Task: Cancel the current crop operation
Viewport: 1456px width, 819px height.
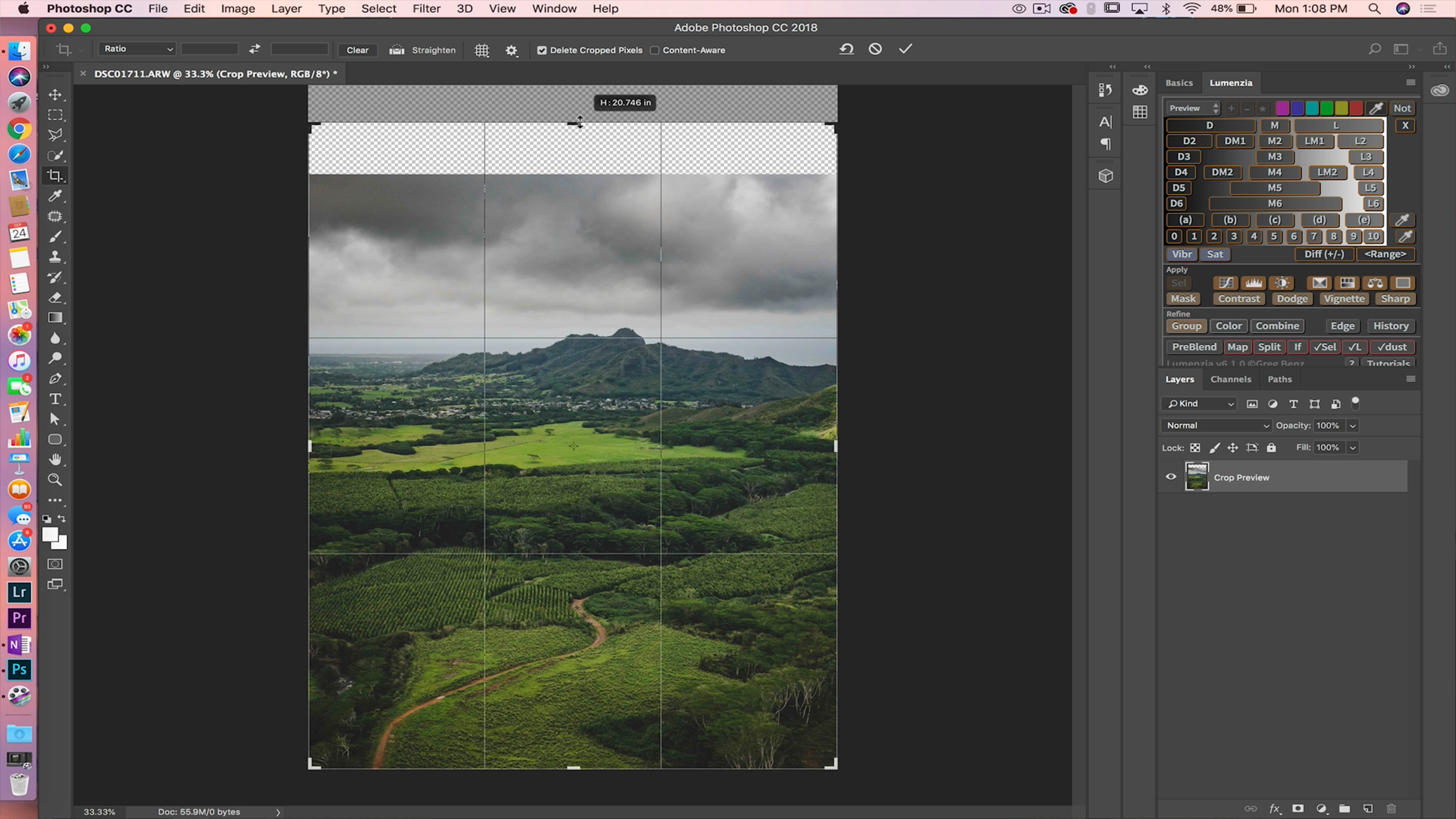Action: coord(875,50)
